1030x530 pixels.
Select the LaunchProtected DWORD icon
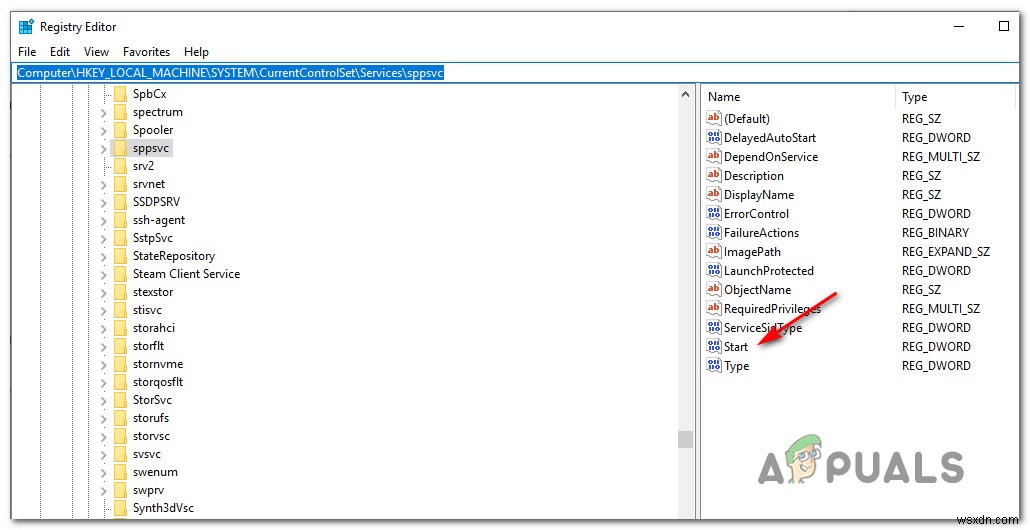click(713, 271)
